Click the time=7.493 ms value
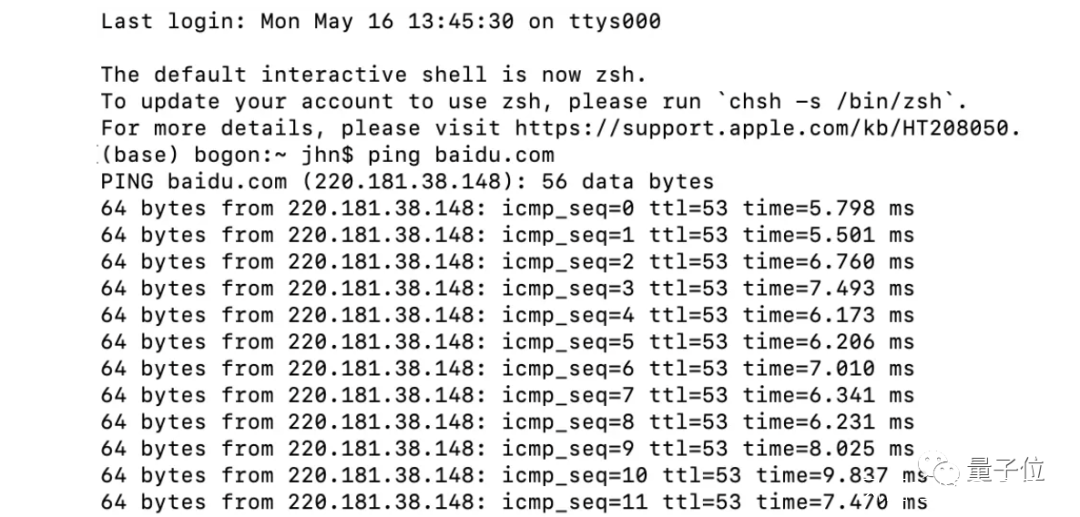Image resolution: width=1080 pixels, height=517 pixels. tap(828, 289)
